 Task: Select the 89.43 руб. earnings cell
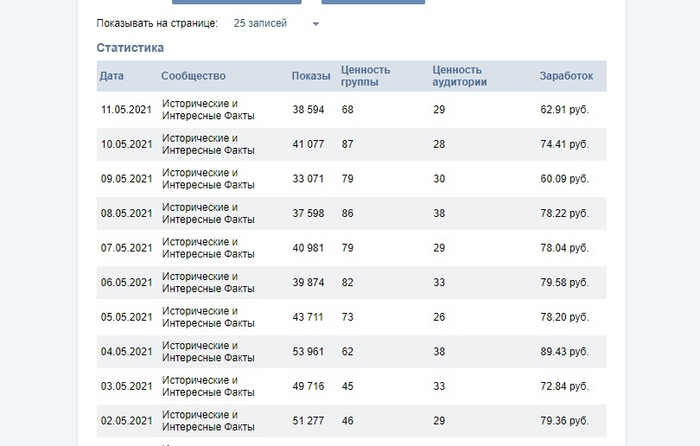tap(564, 352)
